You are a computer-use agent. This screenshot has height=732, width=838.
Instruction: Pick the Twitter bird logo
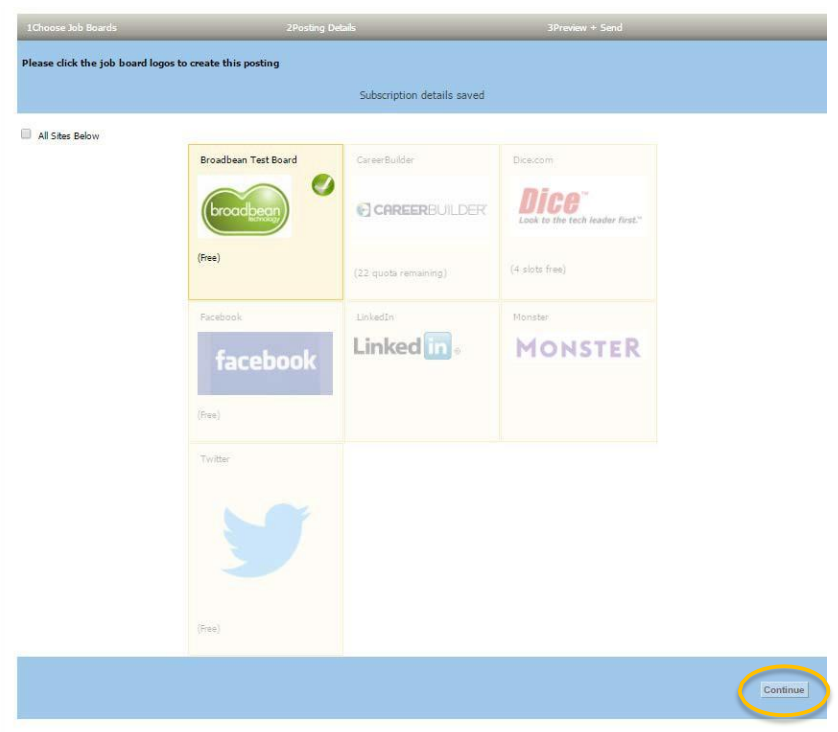pos(266,540)
